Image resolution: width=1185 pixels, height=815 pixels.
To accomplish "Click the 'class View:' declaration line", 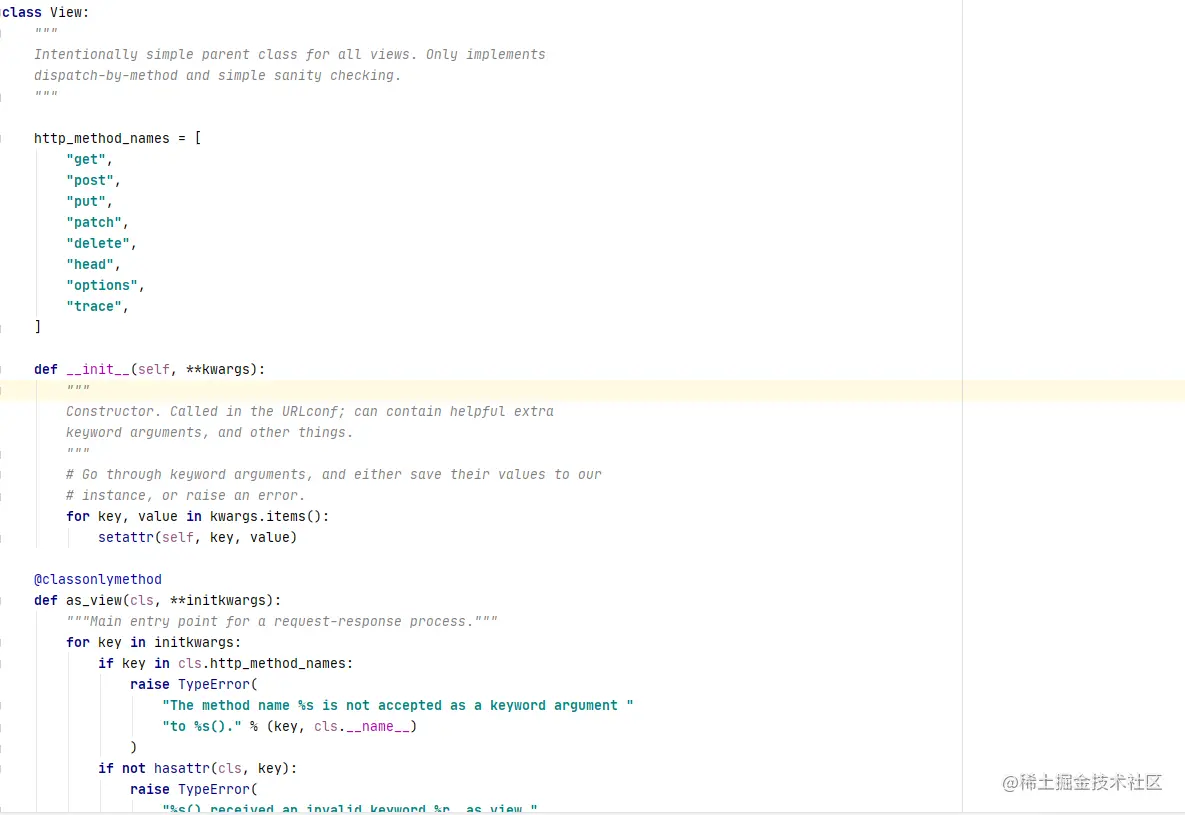I will [x=45, y=12].
